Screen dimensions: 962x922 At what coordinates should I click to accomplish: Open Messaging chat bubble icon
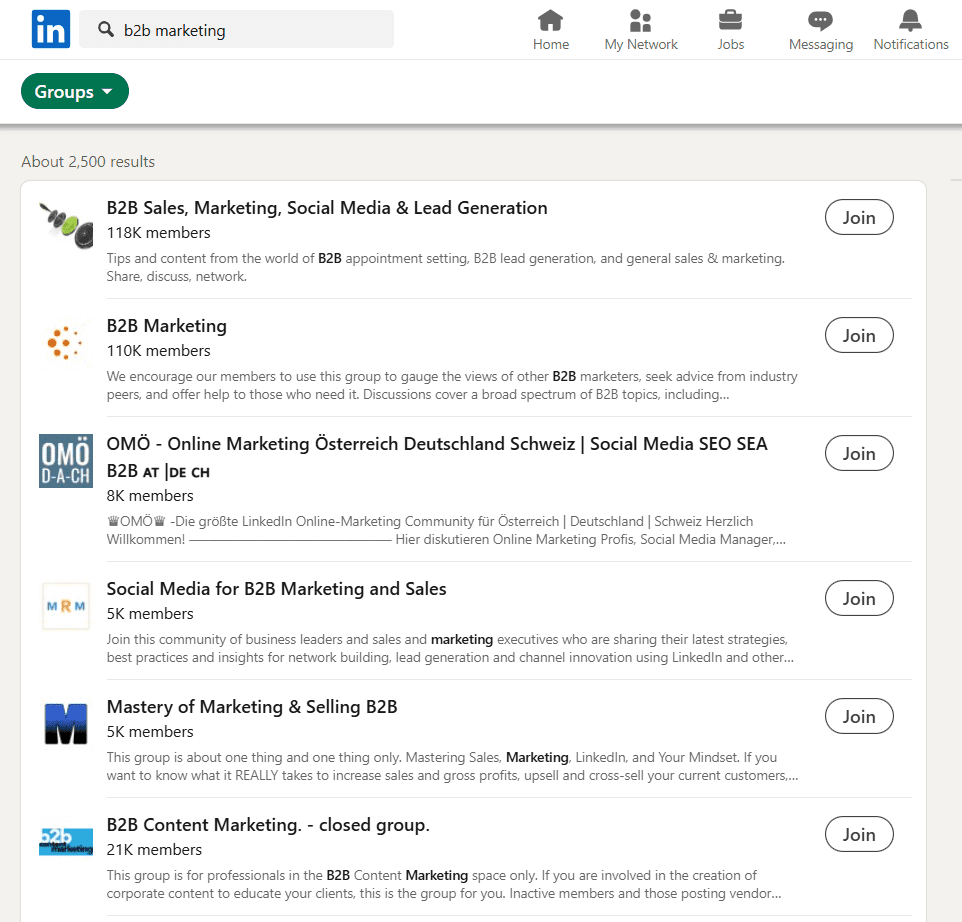pos(820,21)
